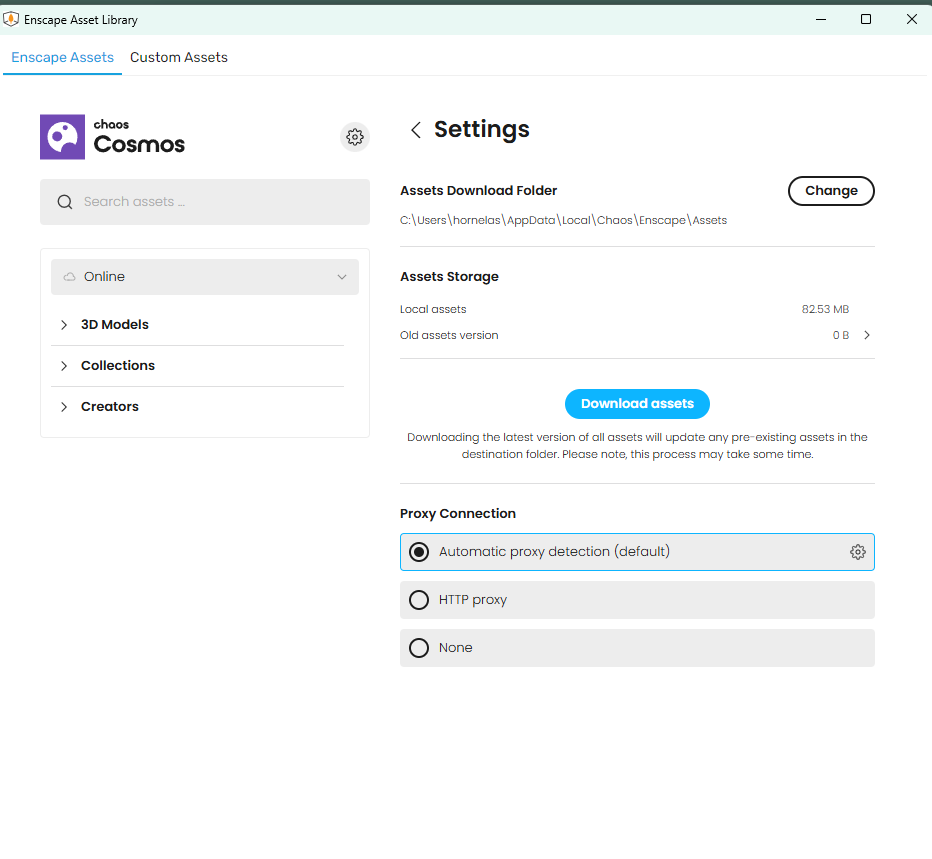This screenshot has height=859, width=932.
Task: Click the Old assets version label
Action: 449,335
